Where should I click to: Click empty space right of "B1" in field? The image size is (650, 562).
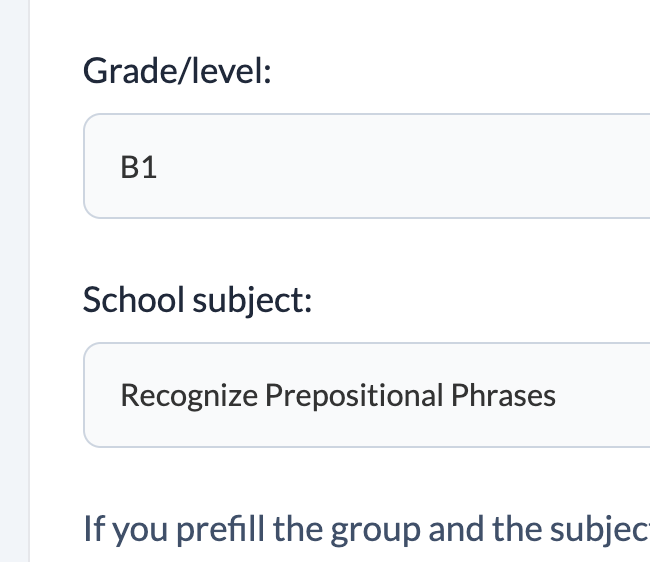[x=400, y=167]
